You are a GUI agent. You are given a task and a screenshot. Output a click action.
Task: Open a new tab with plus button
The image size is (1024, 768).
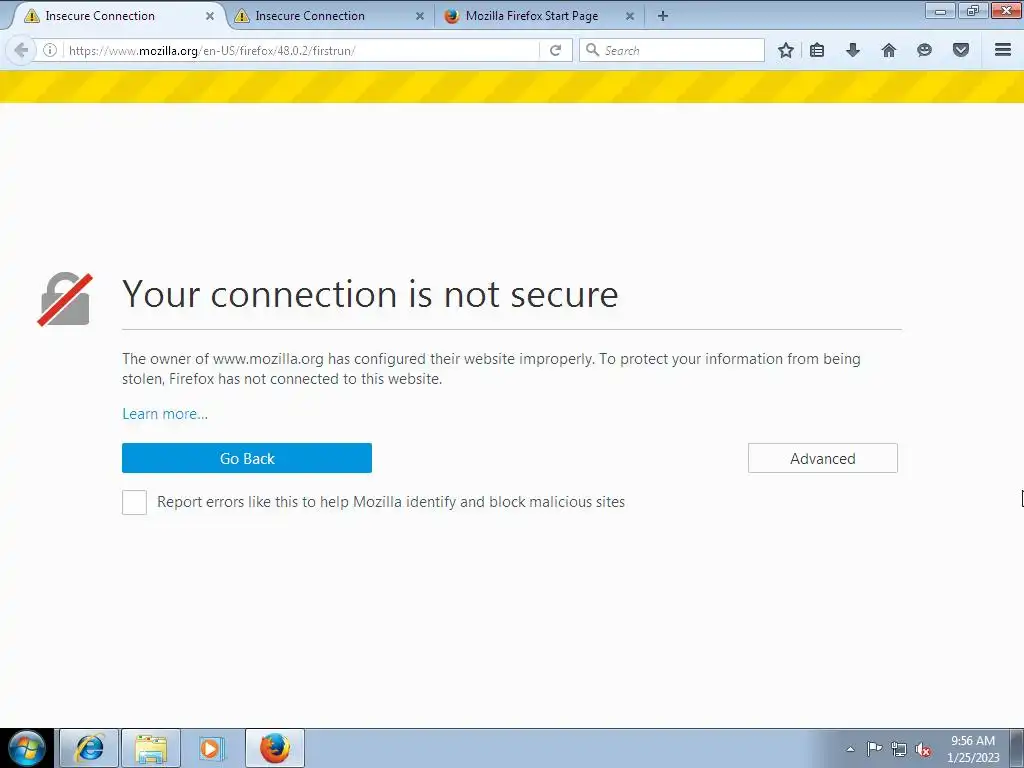click(663, 16)
